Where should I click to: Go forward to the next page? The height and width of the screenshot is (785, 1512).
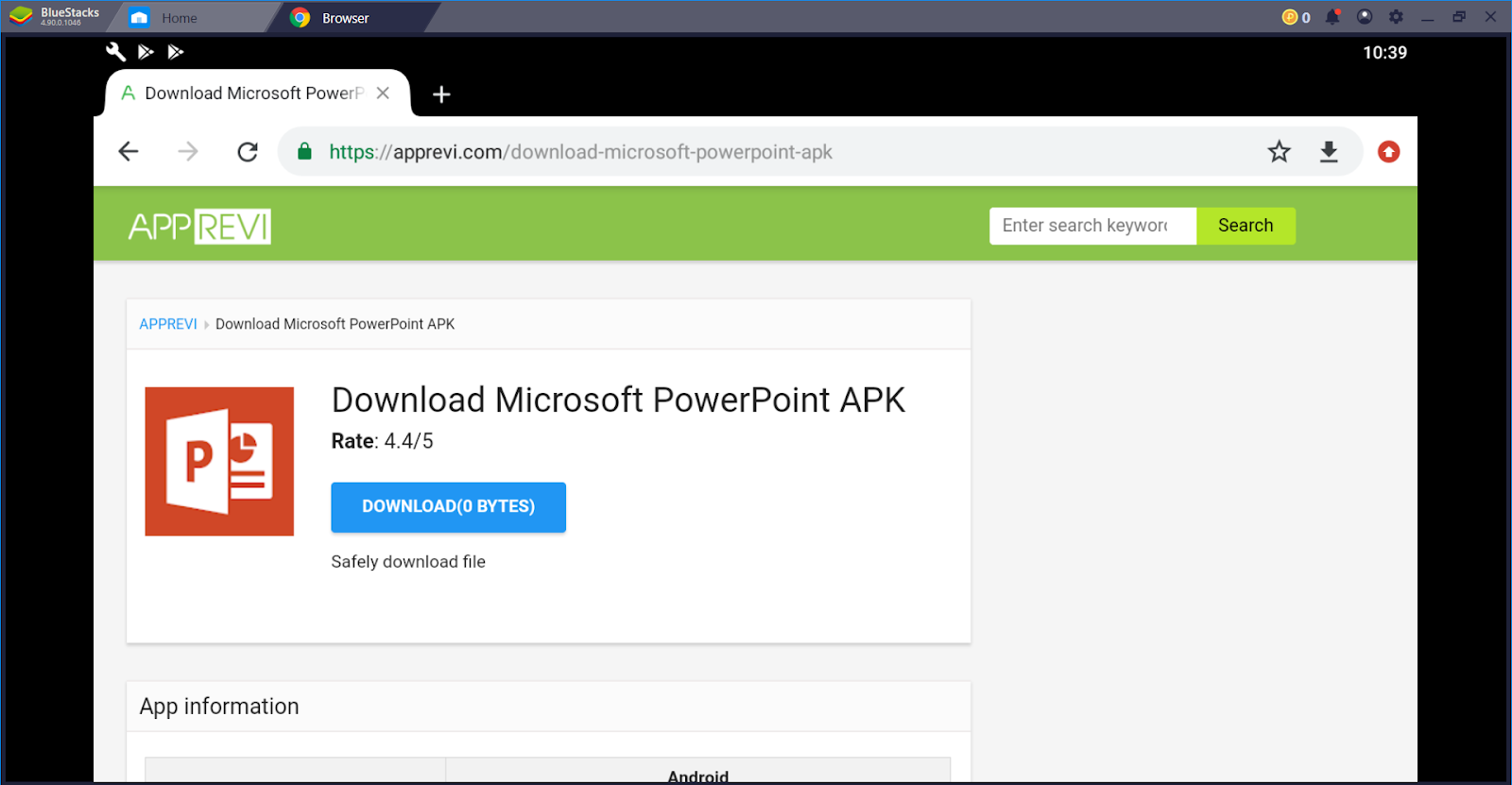(x=188, y=152)
